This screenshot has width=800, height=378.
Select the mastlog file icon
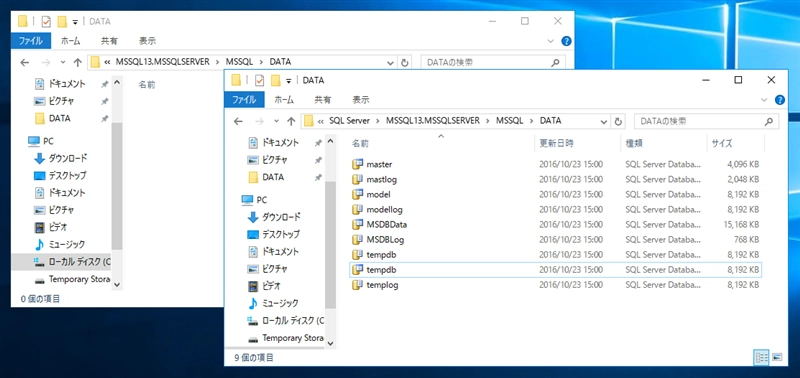[357, 179]
